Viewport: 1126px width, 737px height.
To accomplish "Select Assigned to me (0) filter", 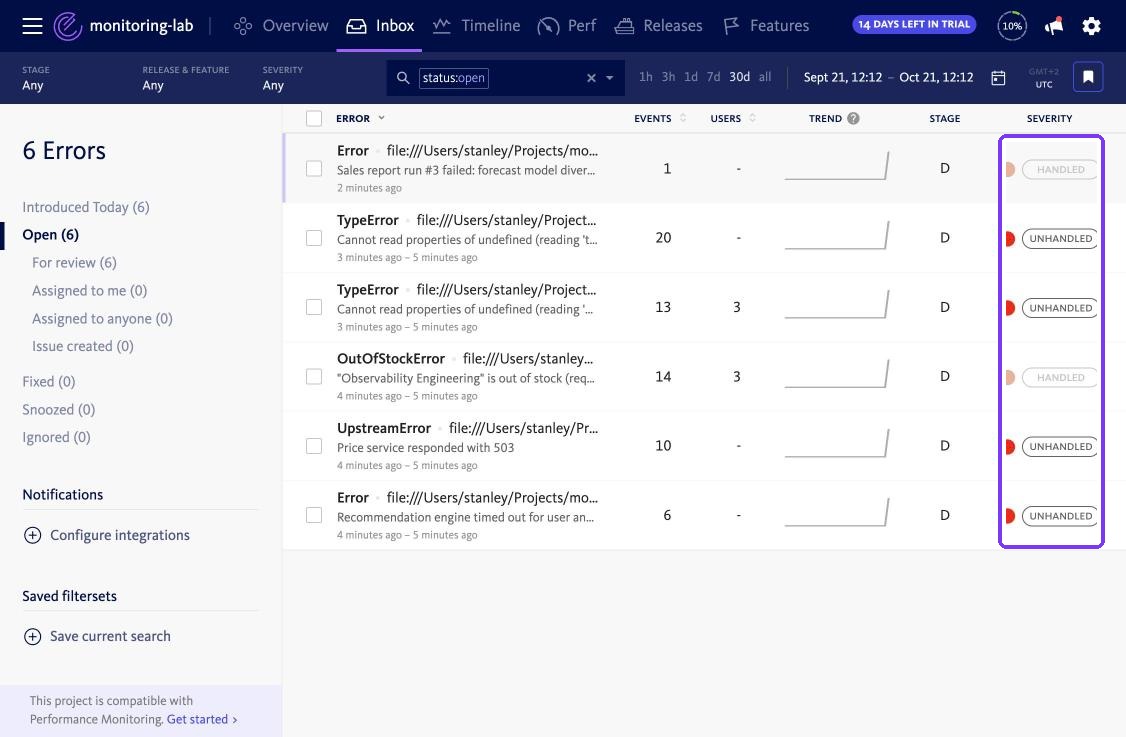I will (x=89, y=291).
